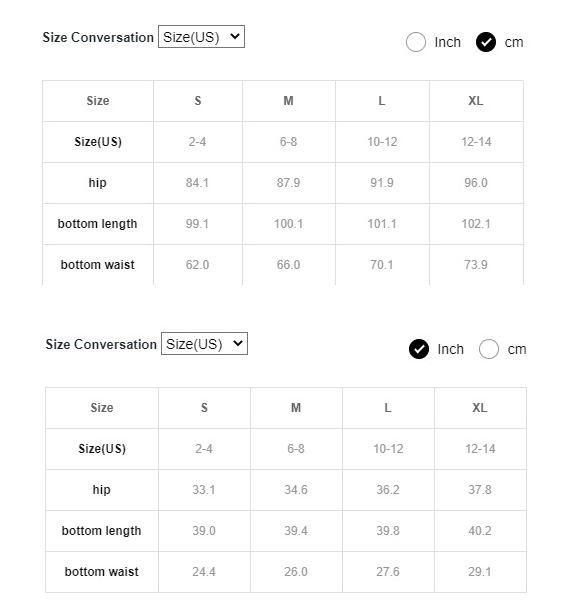The height and width of the screenshot is (609, 579).
Task: Click the 'hip' row label in cm table
Action: 97,183
